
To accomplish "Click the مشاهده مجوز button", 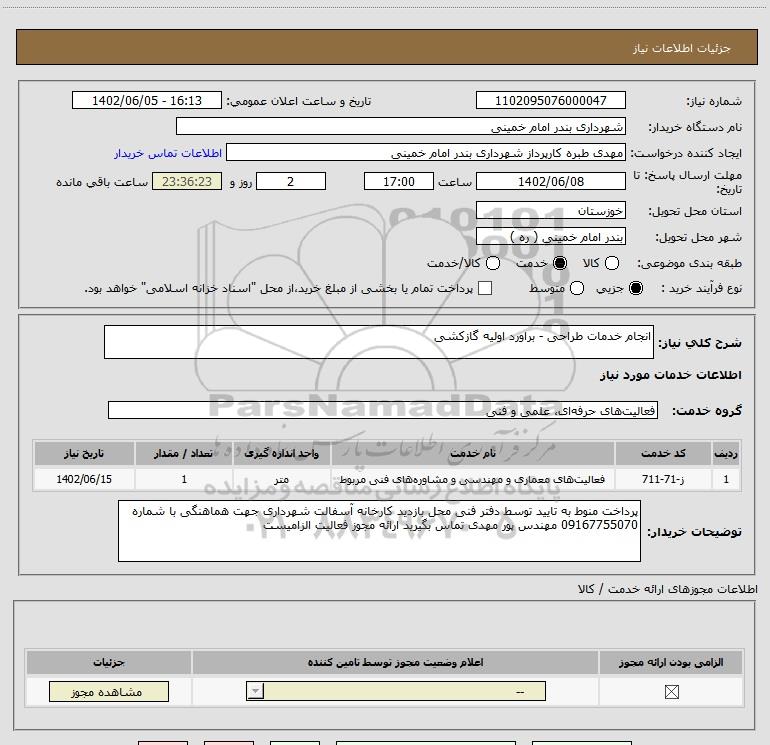I will [109, 691].
